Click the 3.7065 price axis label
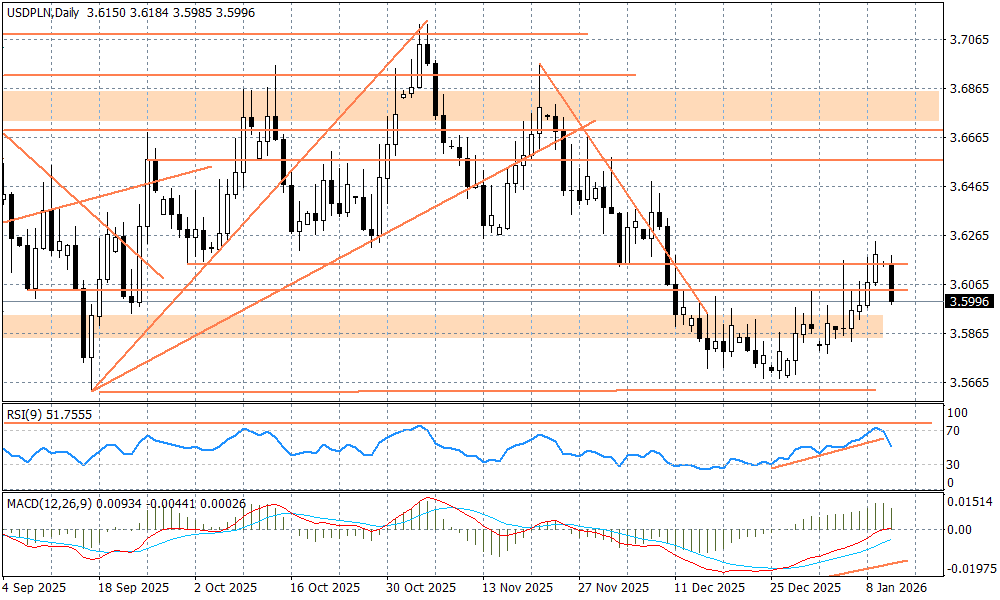Screen dimensions: 1000x600 click(969, 40)
